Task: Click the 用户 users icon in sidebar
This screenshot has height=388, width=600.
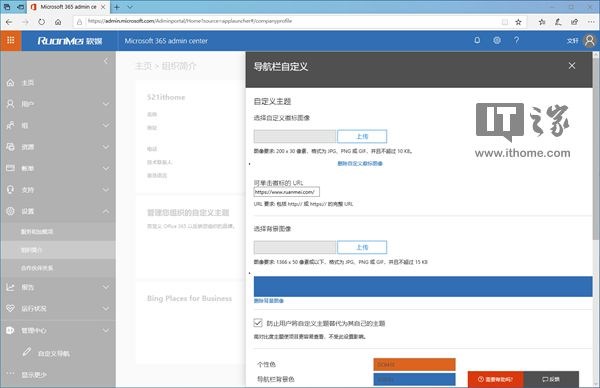Action: (x=11, y=104)
